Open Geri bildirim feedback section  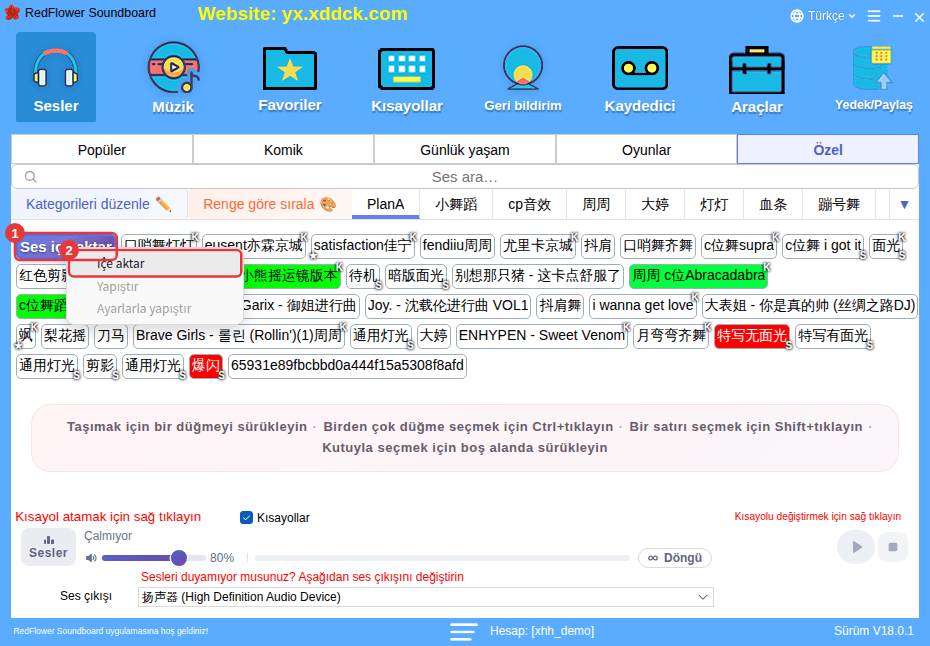[523, 77]
